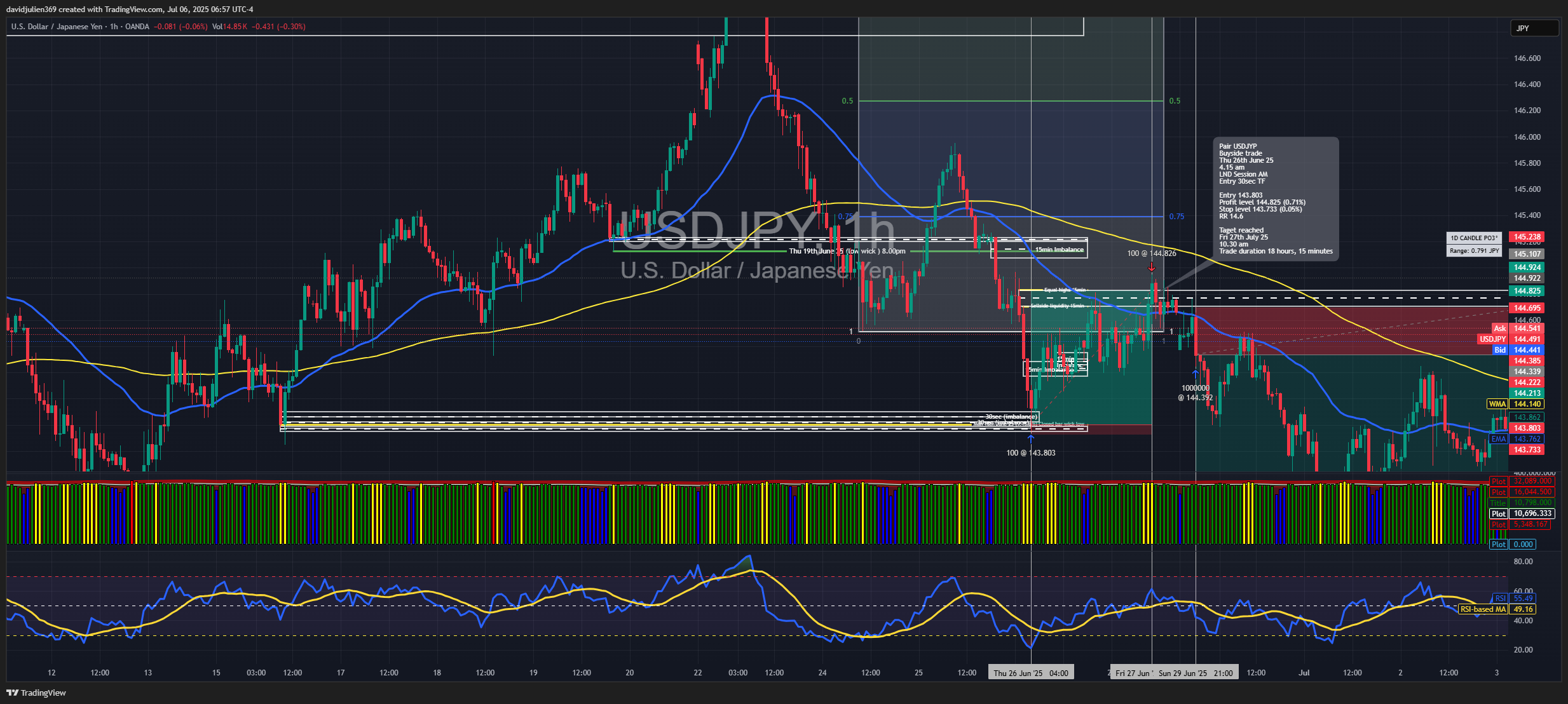
Task: Click the 100 @ 143.803 order text
Action: click(x=1031, y=453)
